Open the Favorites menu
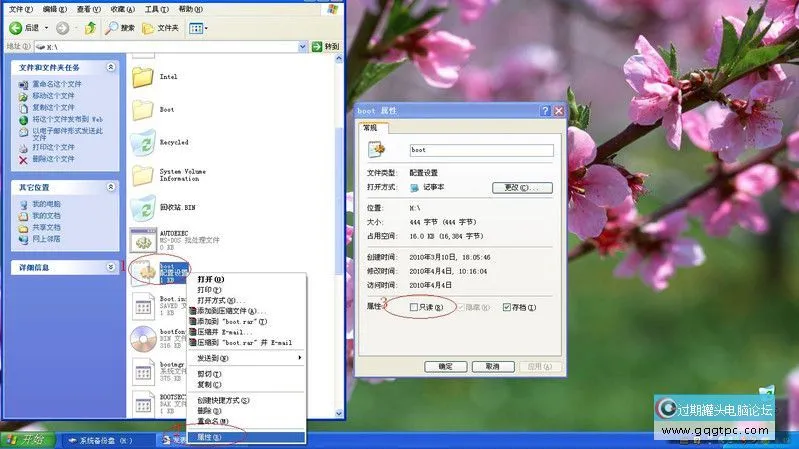The width and height of the screenshot is (799, 449). pyautogui.click(x=123, y=9)
